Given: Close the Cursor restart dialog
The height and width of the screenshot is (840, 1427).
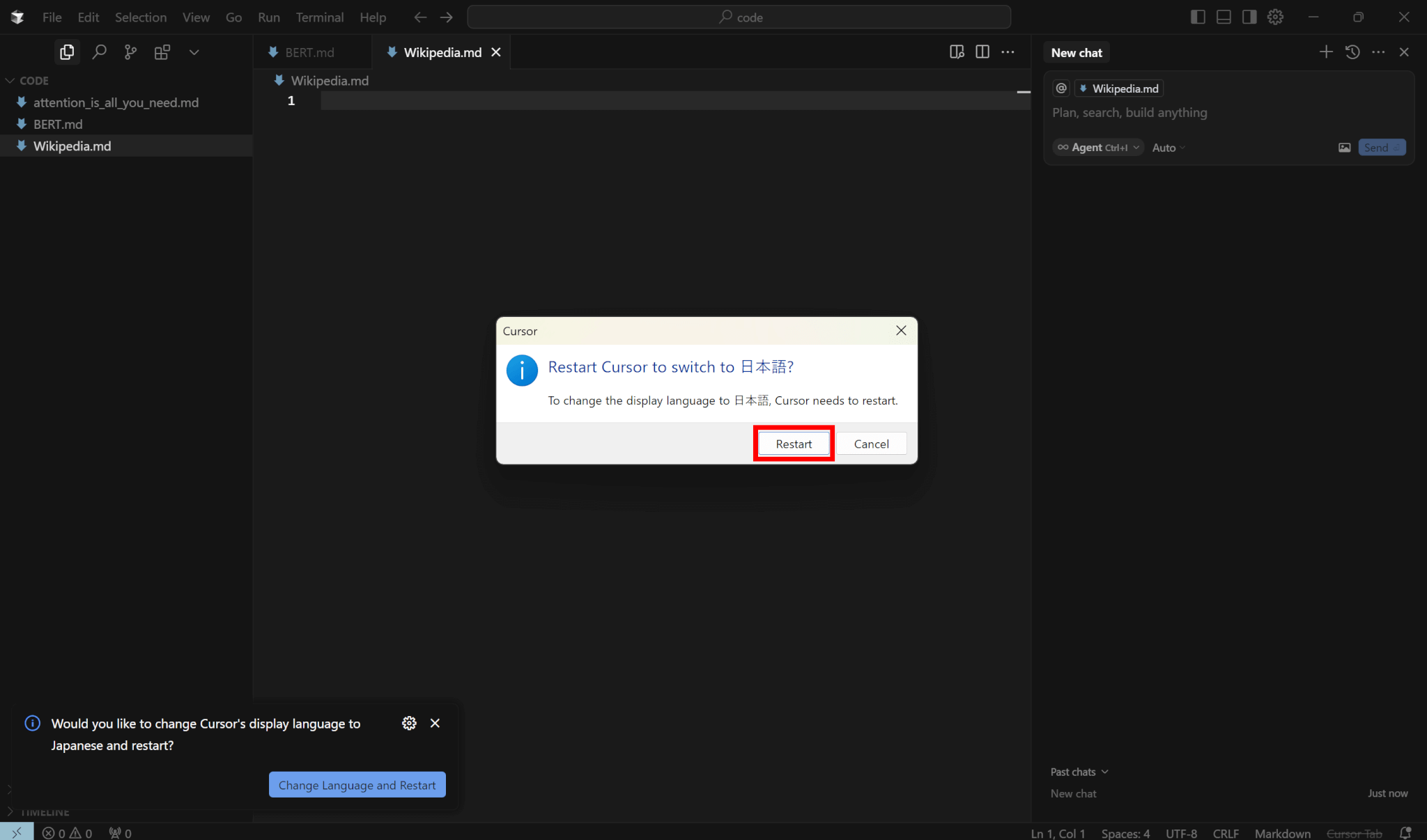Looking at the screenshot, I should pyautogui.click(x=901, y=331).
